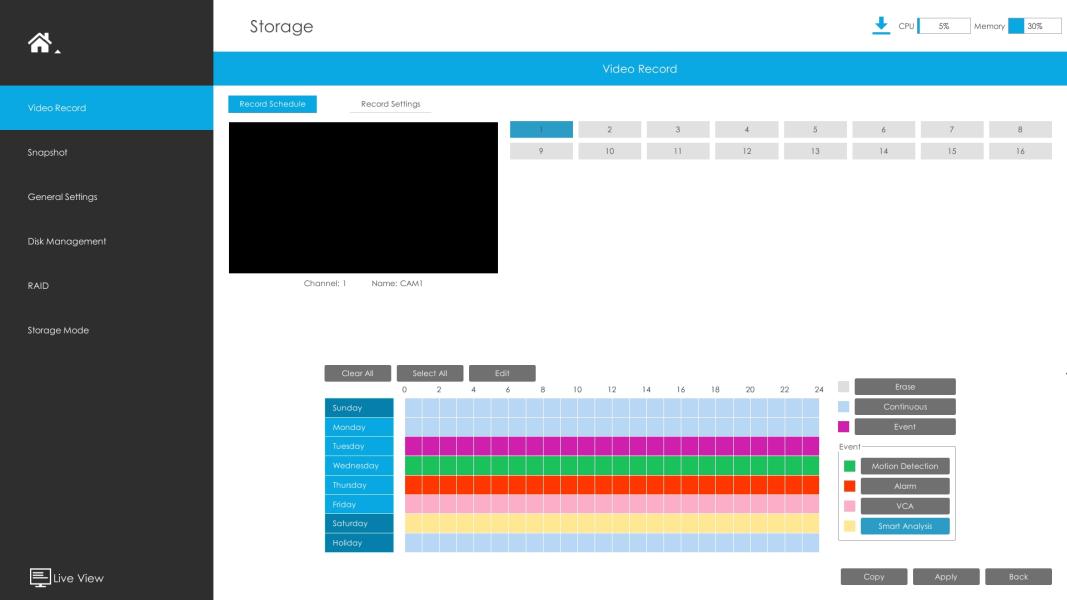Click the camera preview video area
The image size is (1067, 600).
coord(363,198)
